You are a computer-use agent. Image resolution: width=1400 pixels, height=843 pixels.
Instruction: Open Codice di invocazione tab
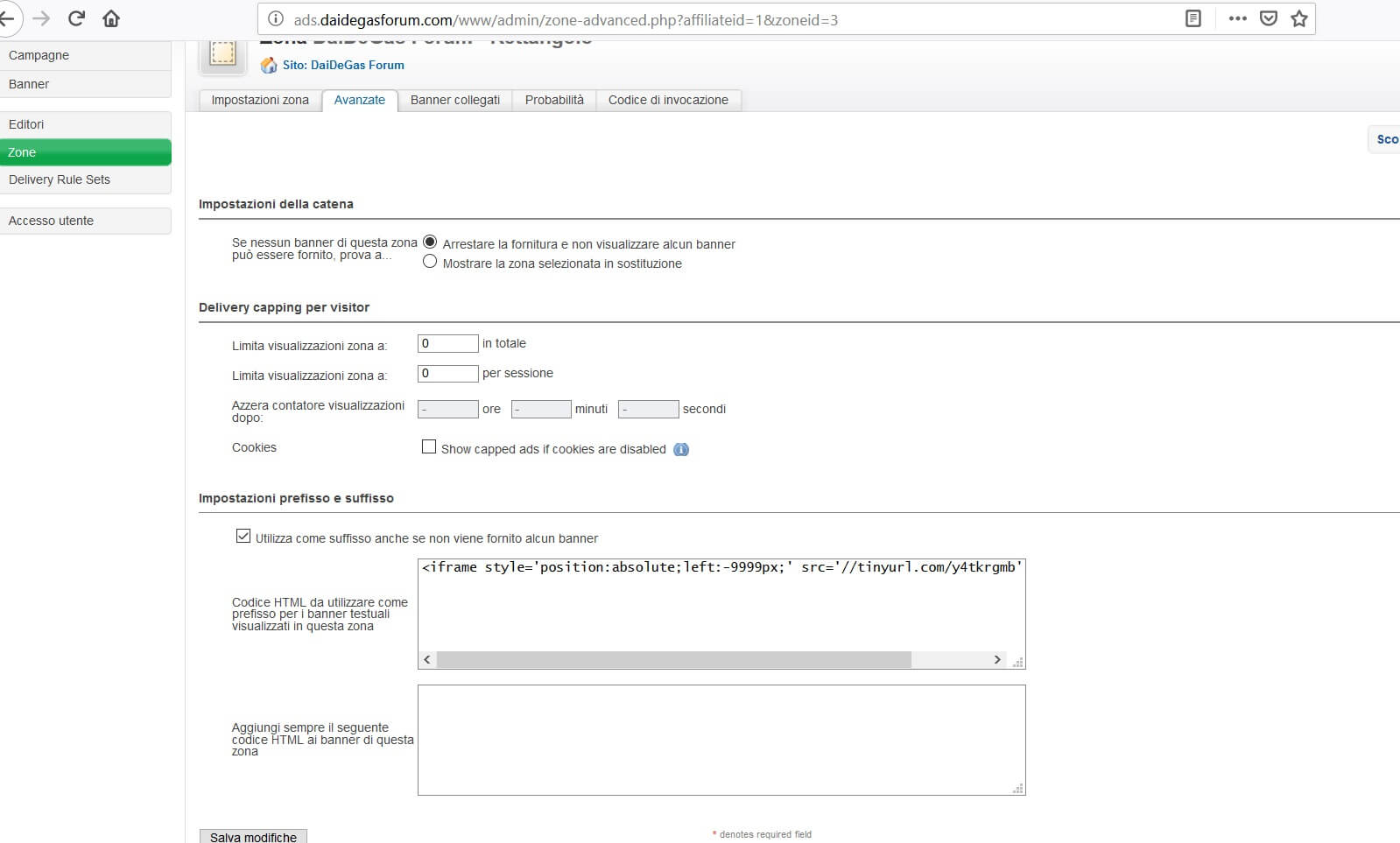pyautogui.click(x=668, y=100)
